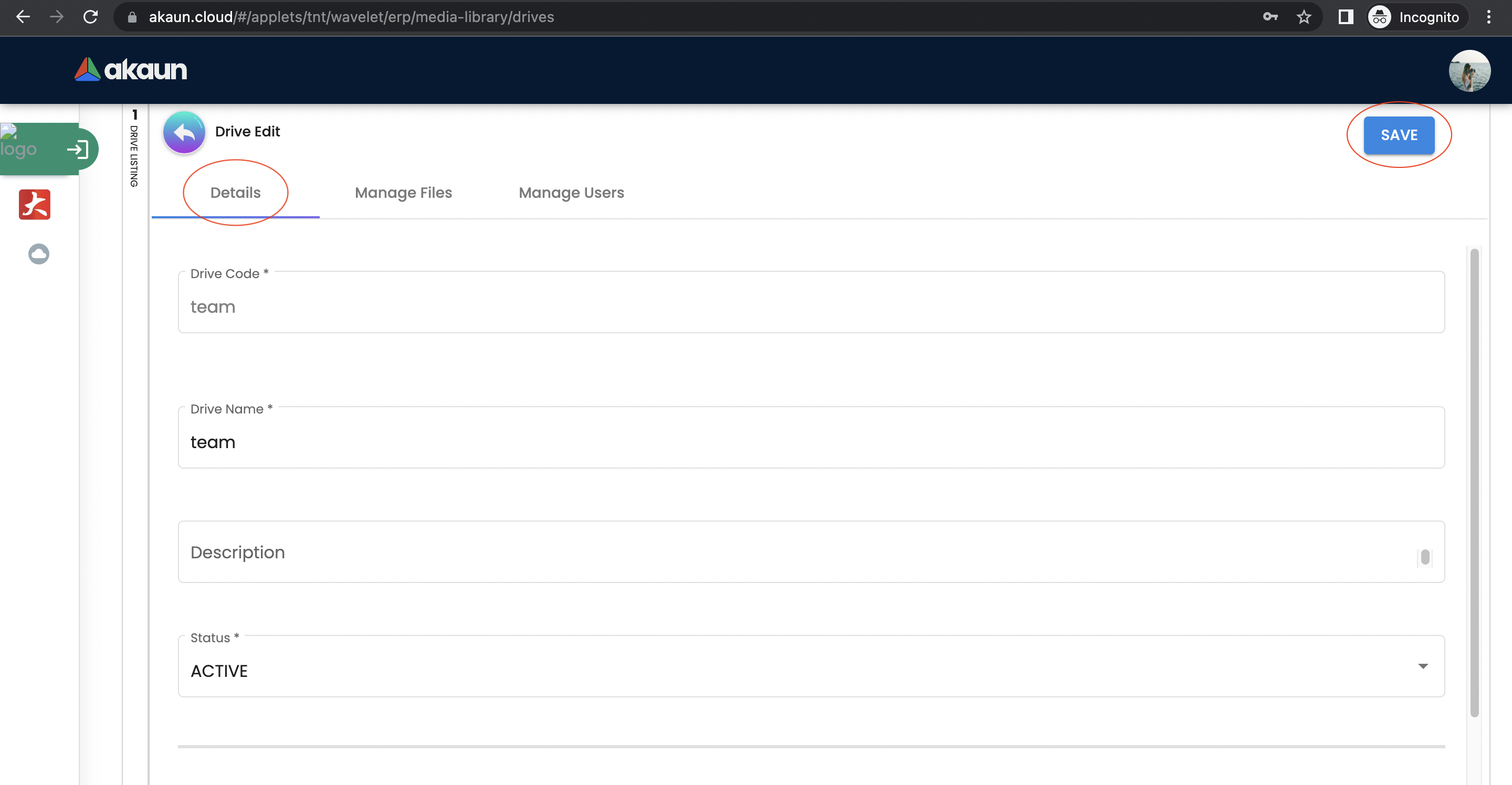Open the red PDF applet icon
Image resolution: width=1512 pixels, height=785 pixels.
pos(35,205)
